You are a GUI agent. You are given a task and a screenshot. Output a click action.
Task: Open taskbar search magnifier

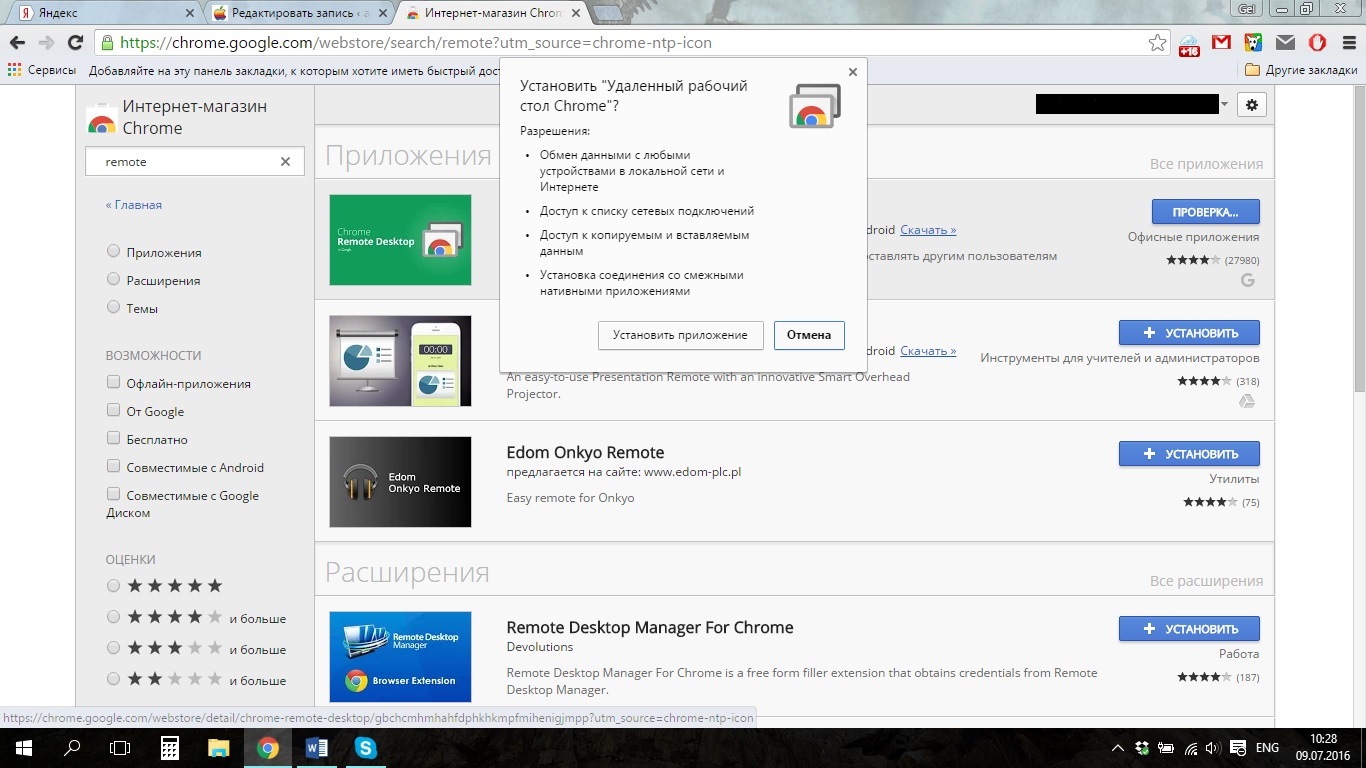72,748
